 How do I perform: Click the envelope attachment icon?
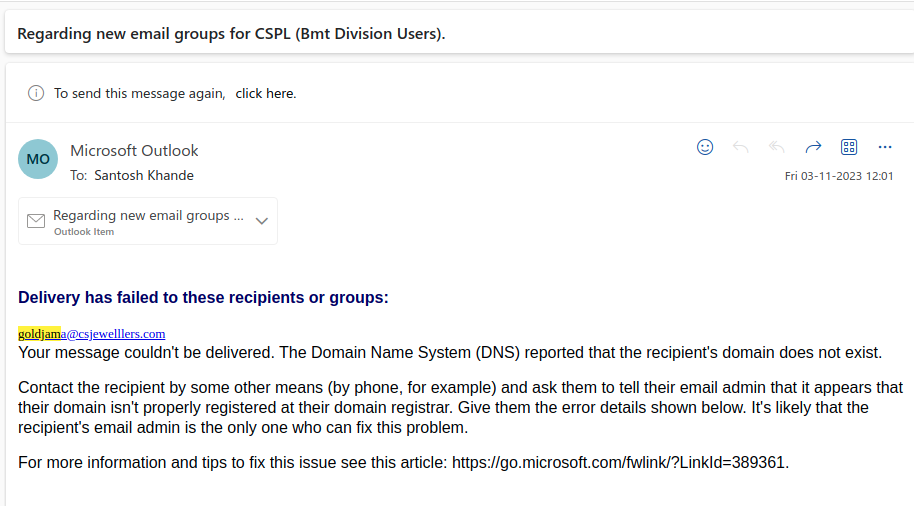(x=36, y=221)
